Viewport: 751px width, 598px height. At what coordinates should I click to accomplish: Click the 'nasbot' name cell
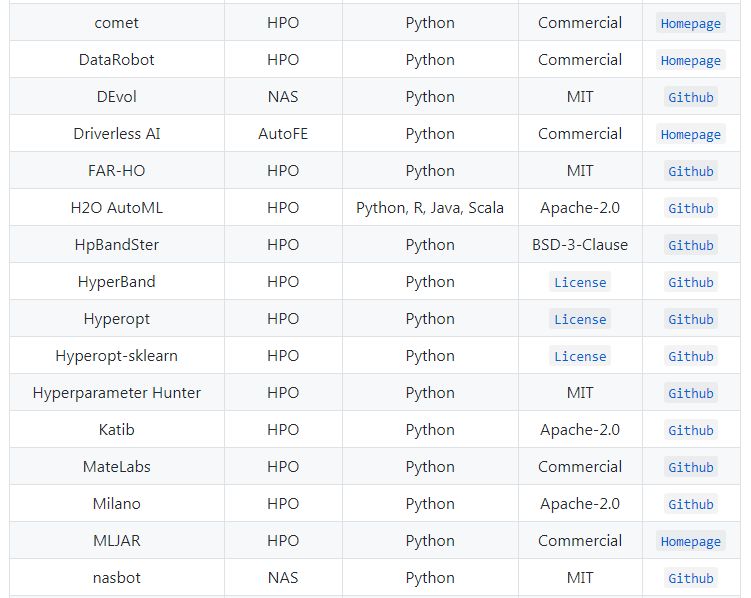click(x=116, y=577)
